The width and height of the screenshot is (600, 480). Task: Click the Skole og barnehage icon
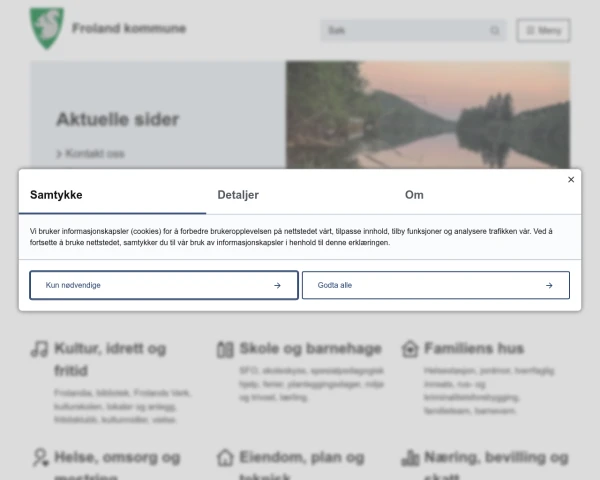pyautogui.click(x=225, y=349)
